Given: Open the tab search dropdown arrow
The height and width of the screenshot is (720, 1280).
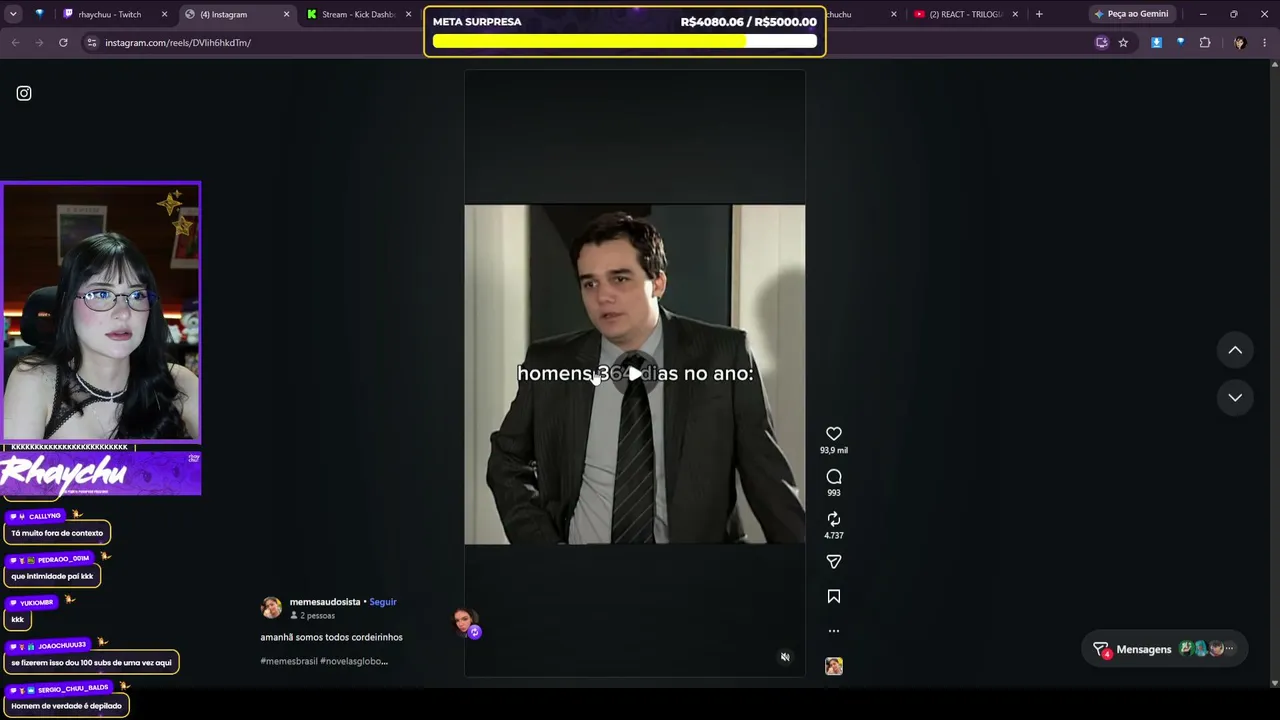Looking at the screenshot, I should [13, 14].
